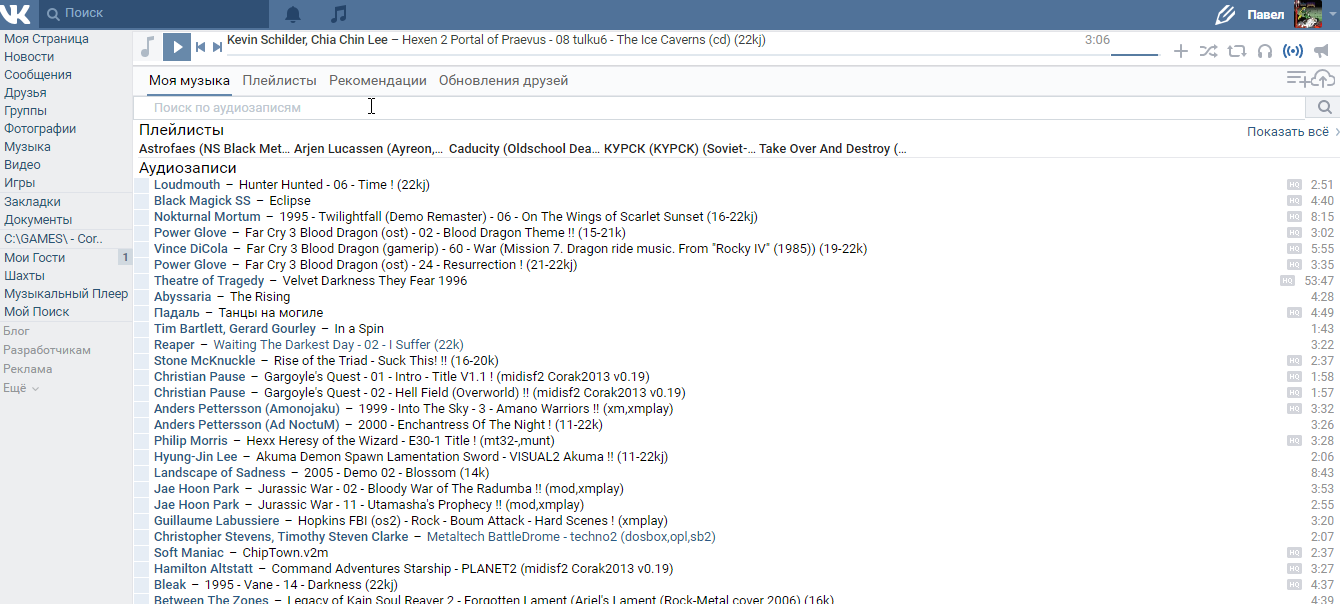Open Новости in sidebar
This screenshot has width=1340, height=604.
pos(29,57)
